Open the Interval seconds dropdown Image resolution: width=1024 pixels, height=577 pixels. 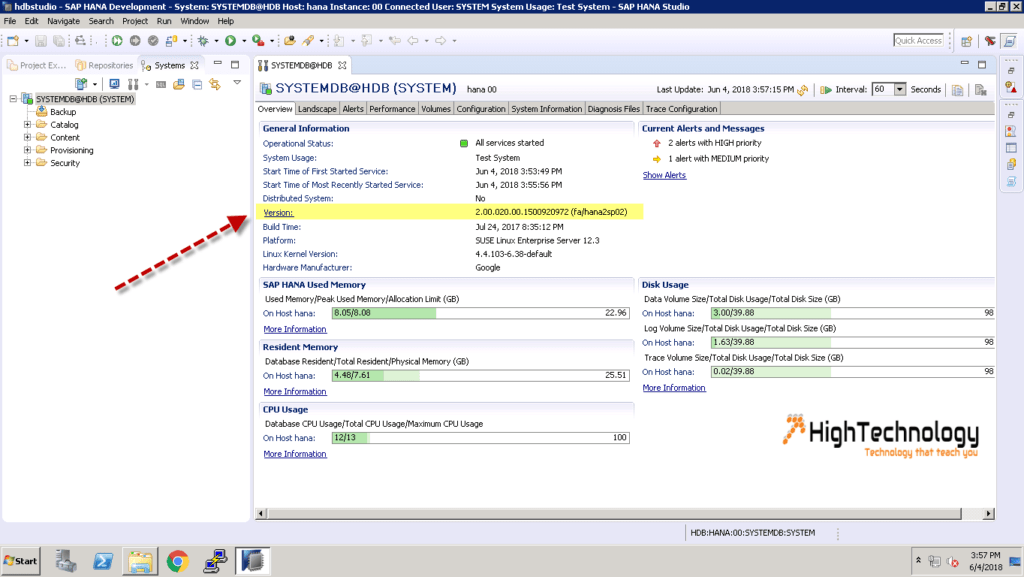pos(896,89)
